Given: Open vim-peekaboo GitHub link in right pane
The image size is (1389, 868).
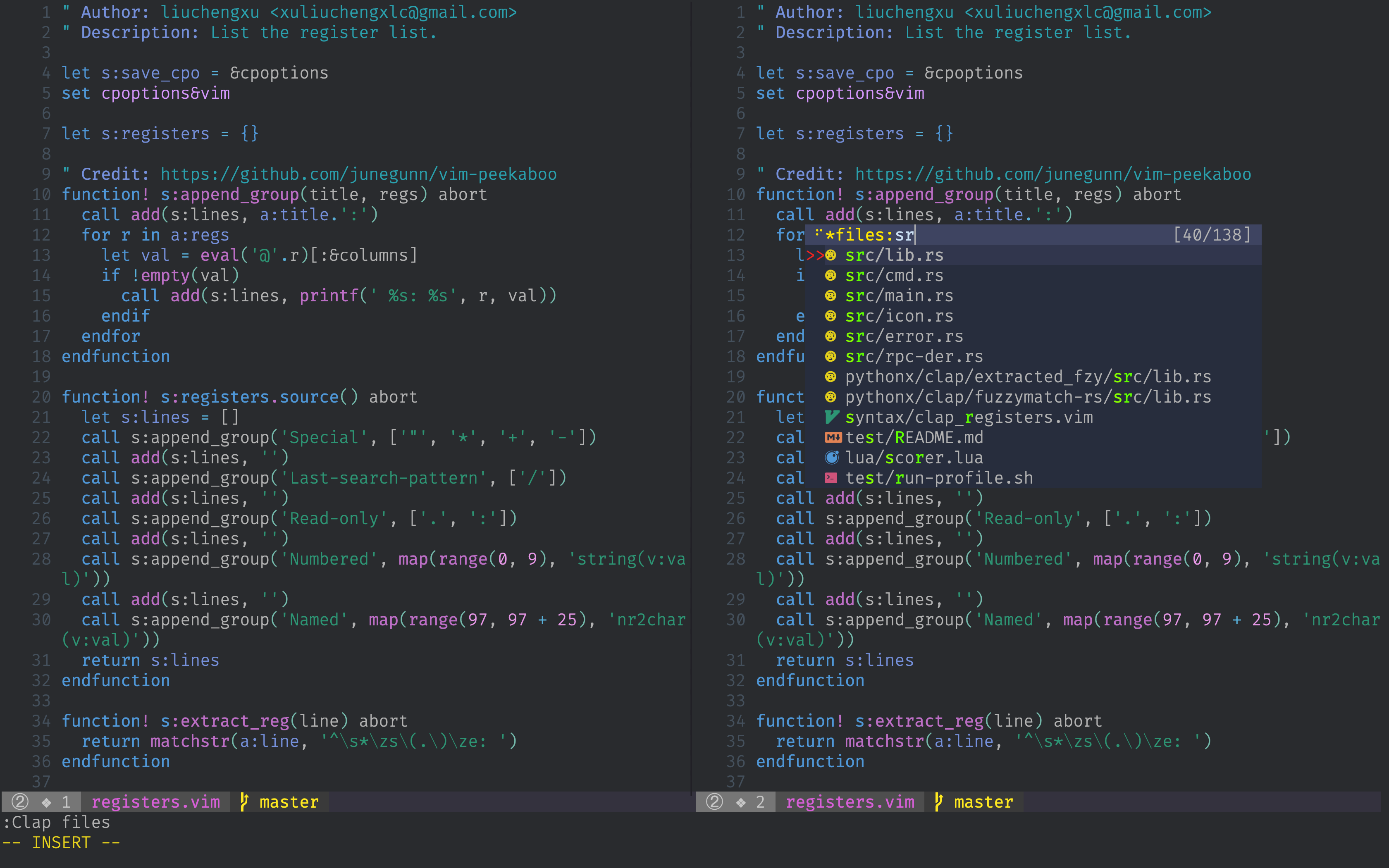Looking at the screenshot, I should click(1053, 174).
